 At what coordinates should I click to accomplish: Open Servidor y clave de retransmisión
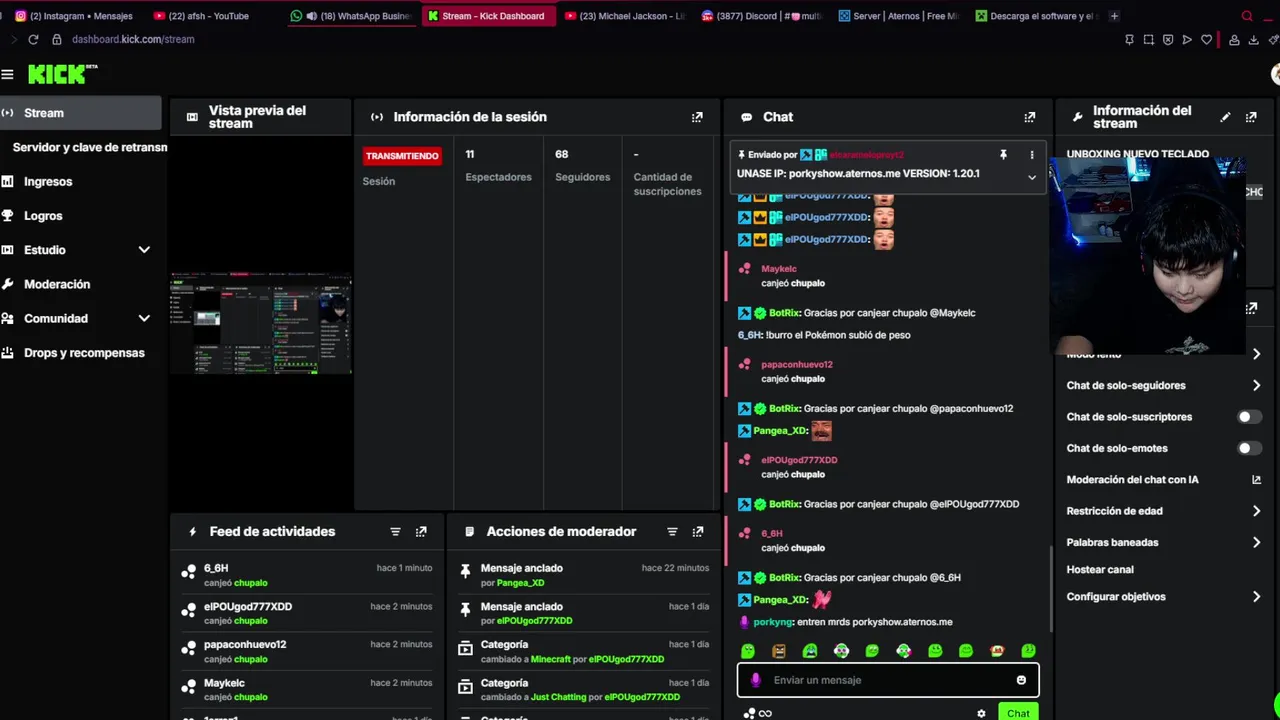pyautogui.click(x=89, y=147)
